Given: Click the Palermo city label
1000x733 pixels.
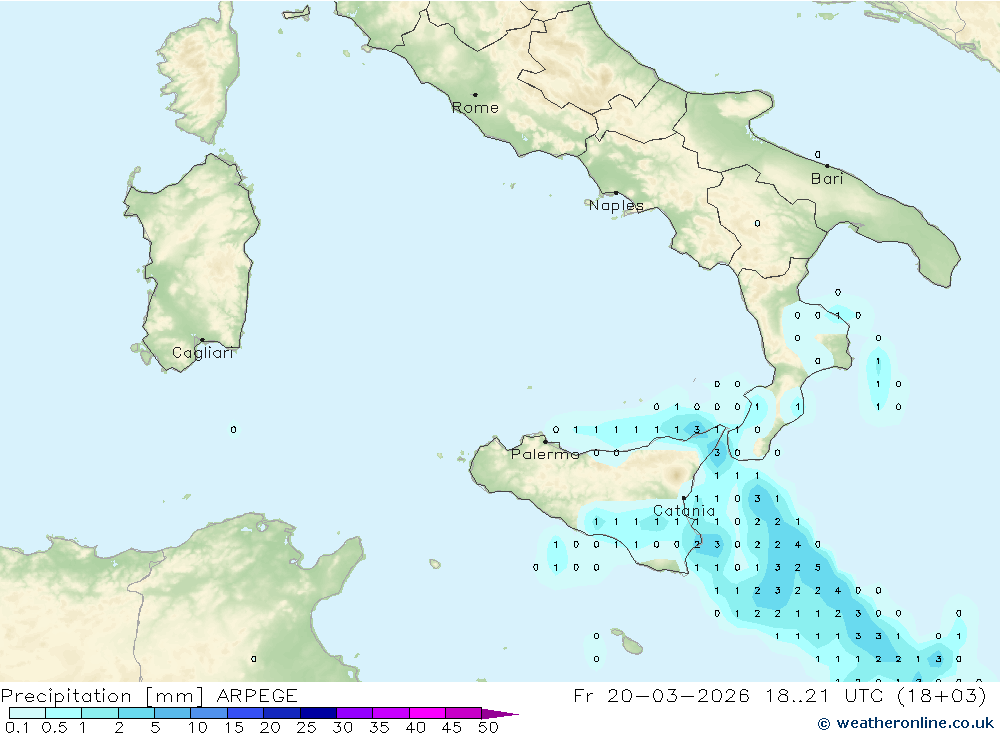Looking at the screenshot, I should [545, 454].
